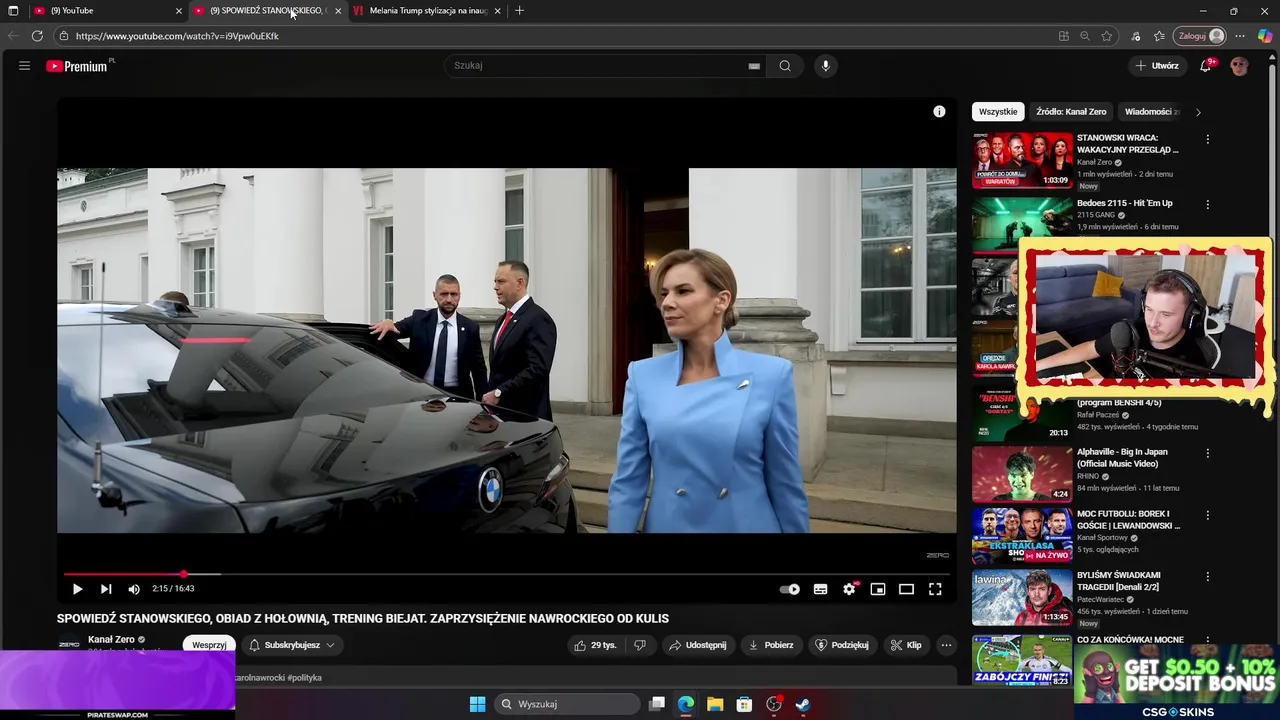Open options for BYLIŚMY ŚWIADKAMI TRAGEDII video
This screenshot has height=720, width=1280.
click(1208, 577)
